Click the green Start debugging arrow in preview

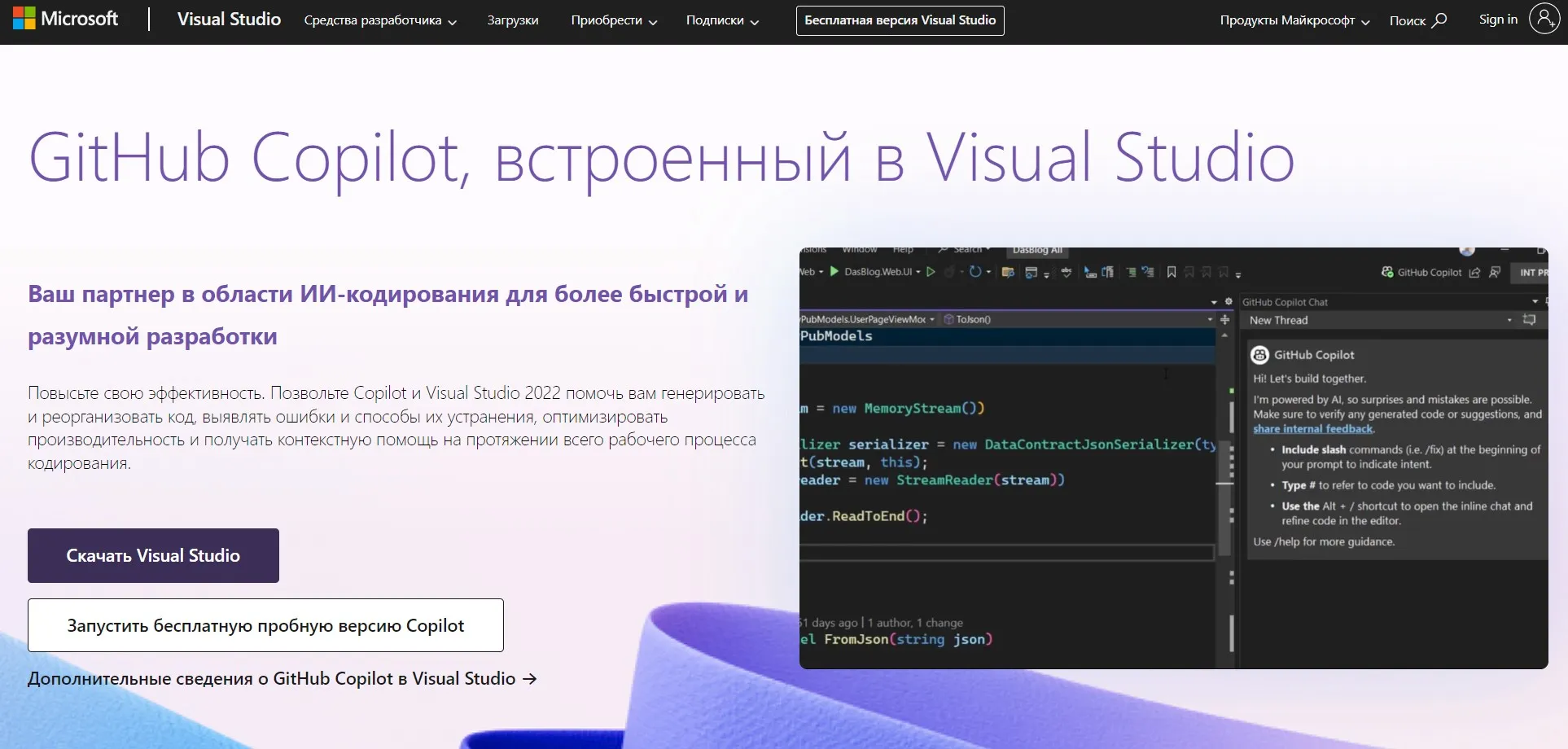(834, 271)
